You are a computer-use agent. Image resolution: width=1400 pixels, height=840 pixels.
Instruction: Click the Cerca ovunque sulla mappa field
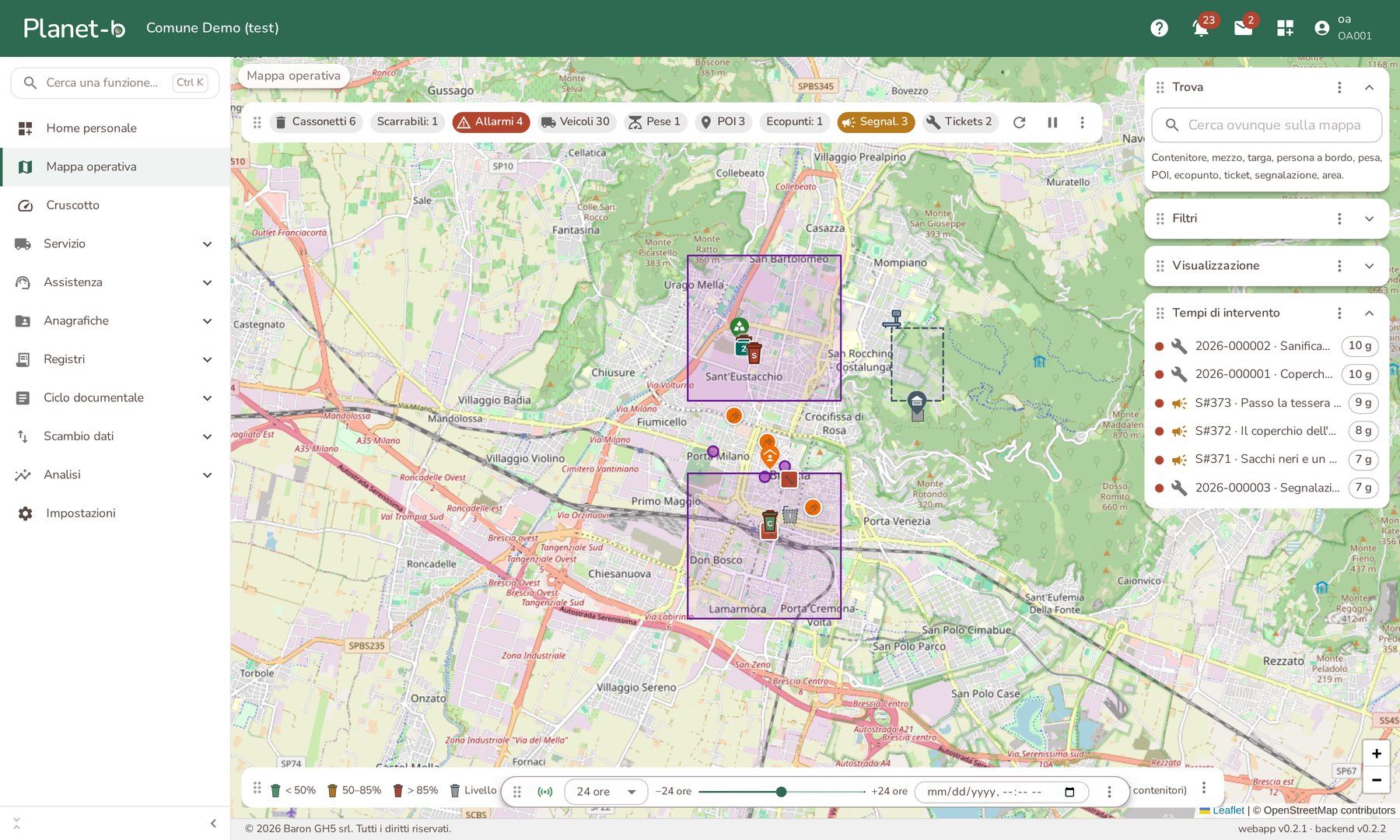[x=1266, y=125]
